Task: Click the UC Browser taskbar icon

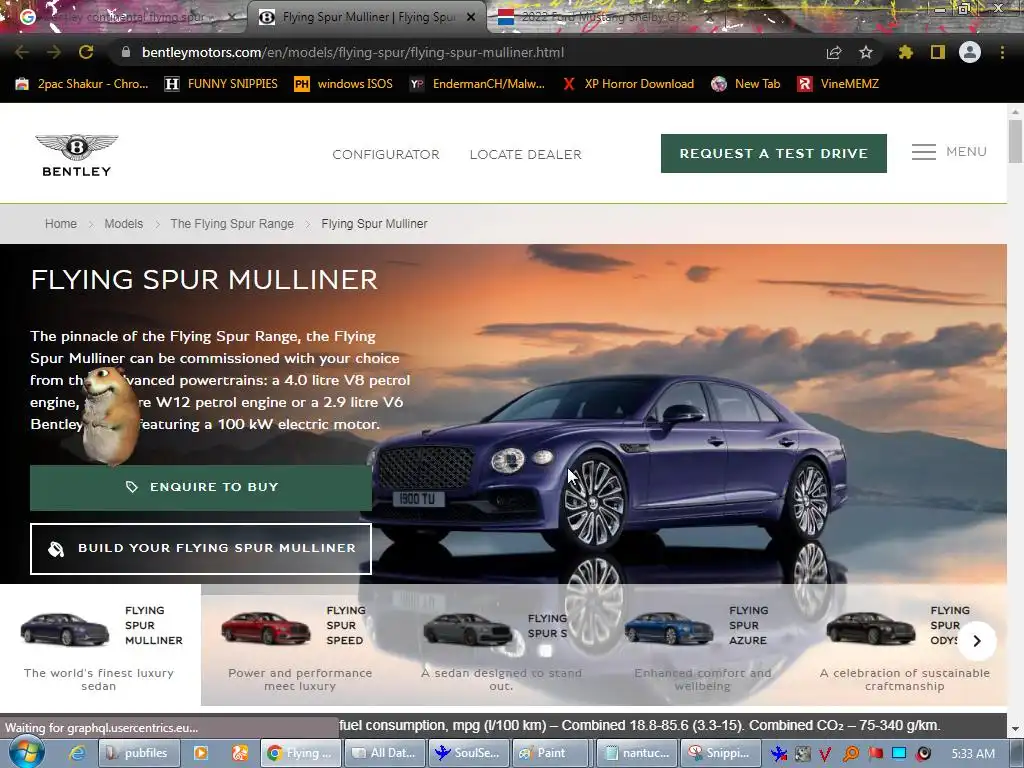Action: 240,753
